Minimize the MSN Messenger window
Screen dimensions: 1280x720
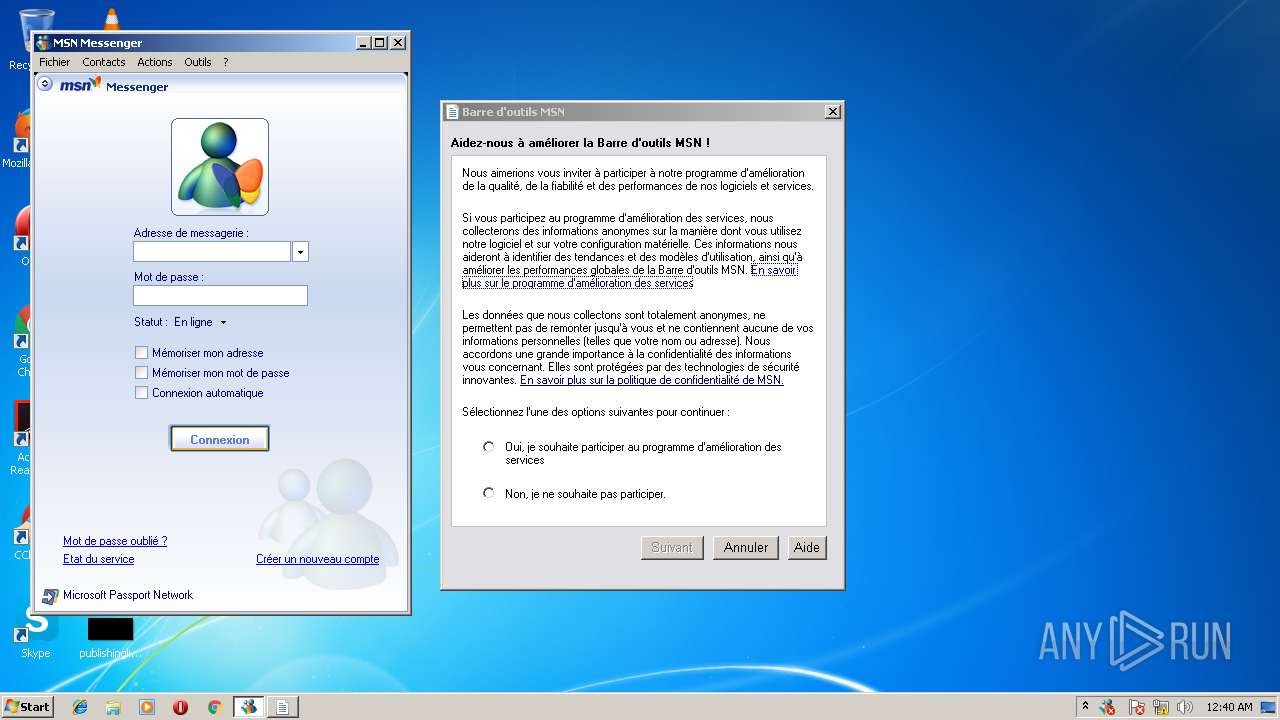click(x=363, y=43)
